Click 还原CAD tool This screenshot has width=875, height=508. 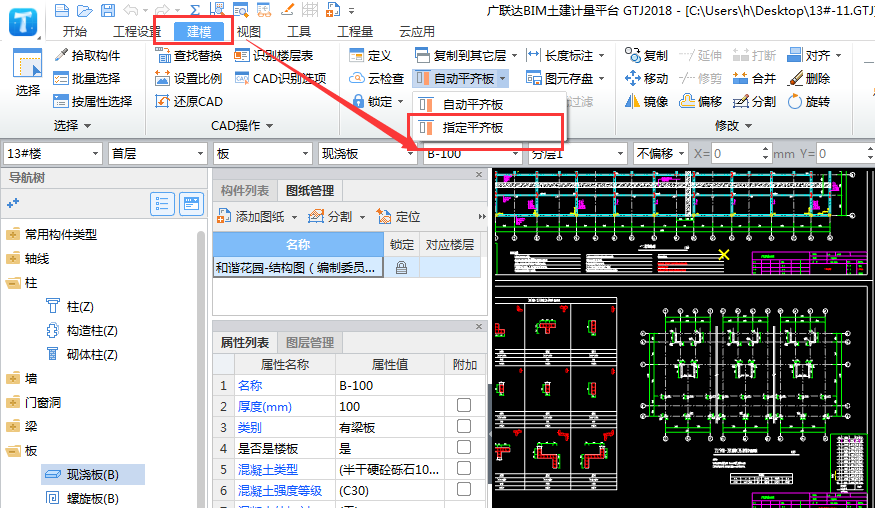[x=189, y=101]
